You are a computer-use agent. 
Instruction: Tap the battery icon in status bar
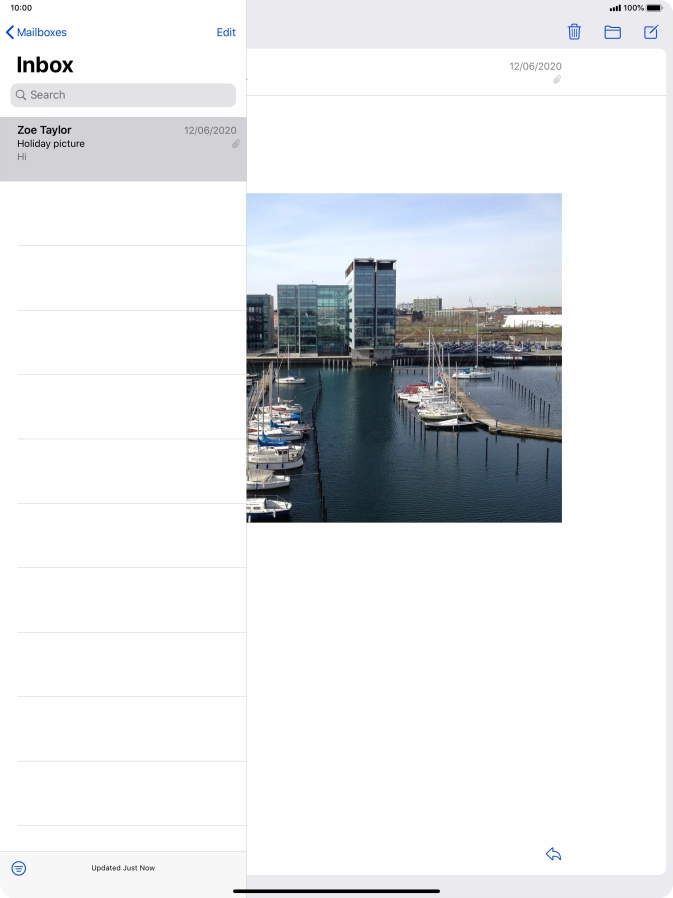[x=654, y=8]
